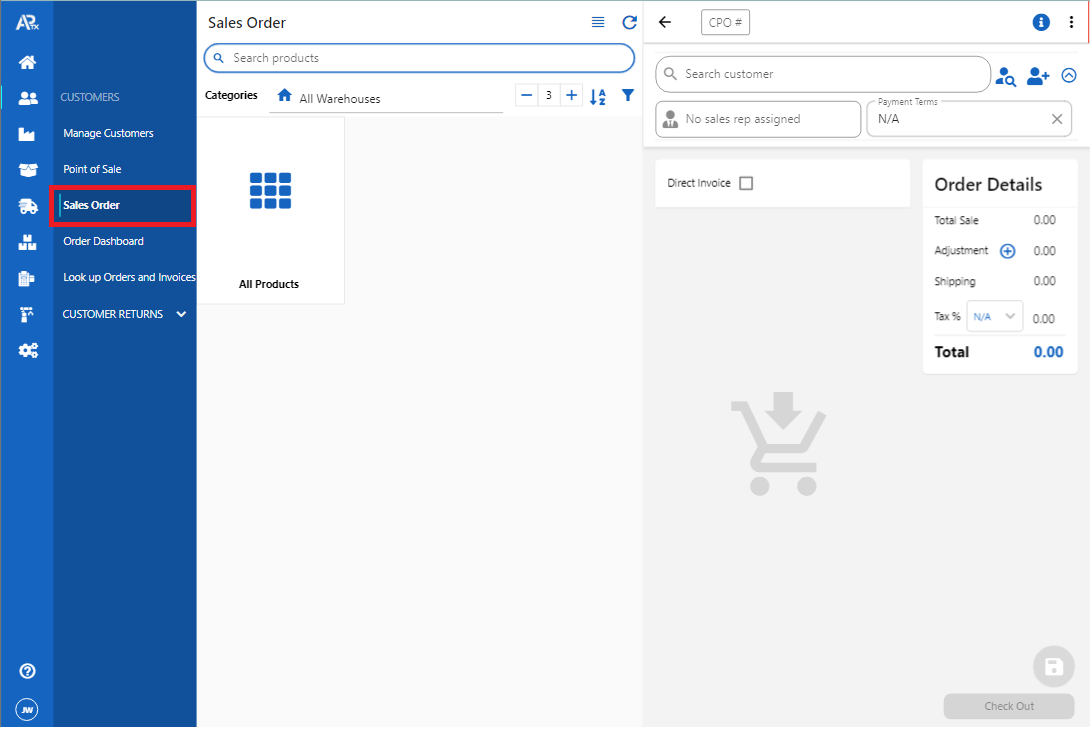Open the Tax % dropdown

pyautogui.click(x=994, y=317)
